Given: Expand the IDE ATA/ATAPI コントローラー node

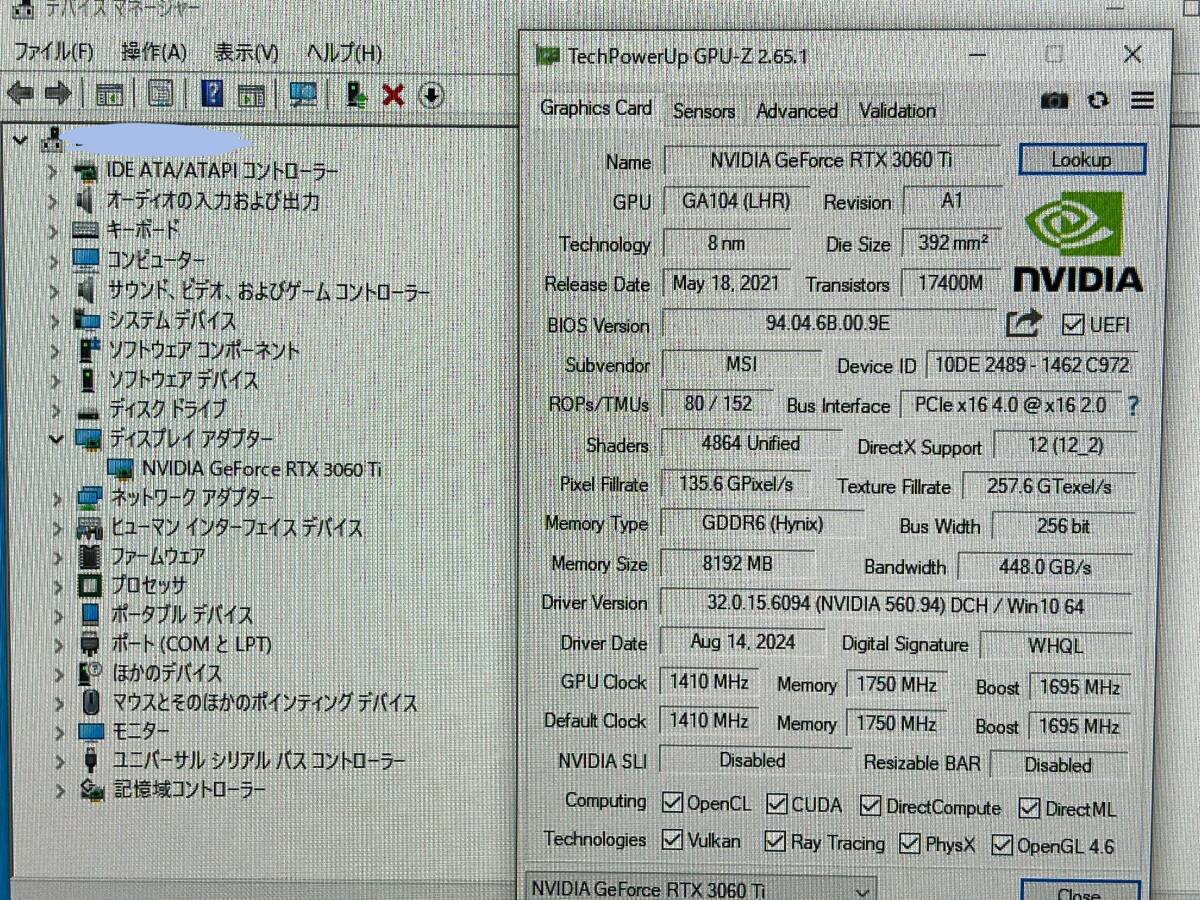Looking at the screenshot, I should tap(53, 172).
